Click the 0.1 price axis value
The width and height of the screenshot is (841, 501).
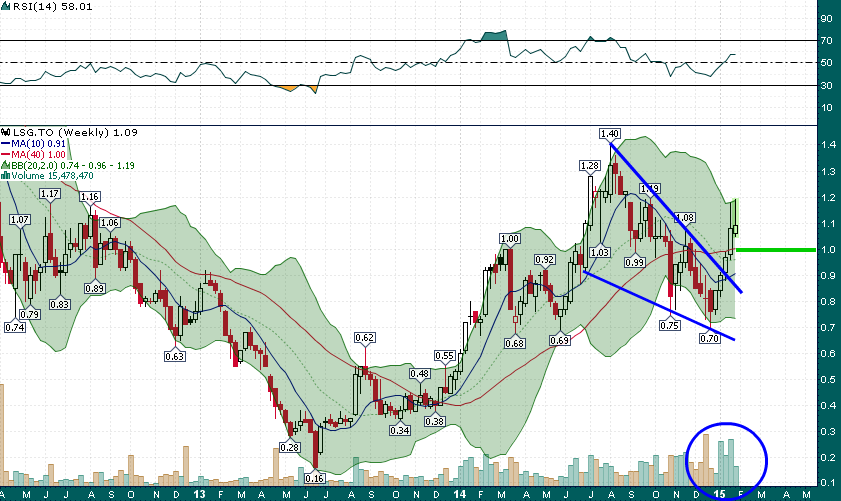828,483
